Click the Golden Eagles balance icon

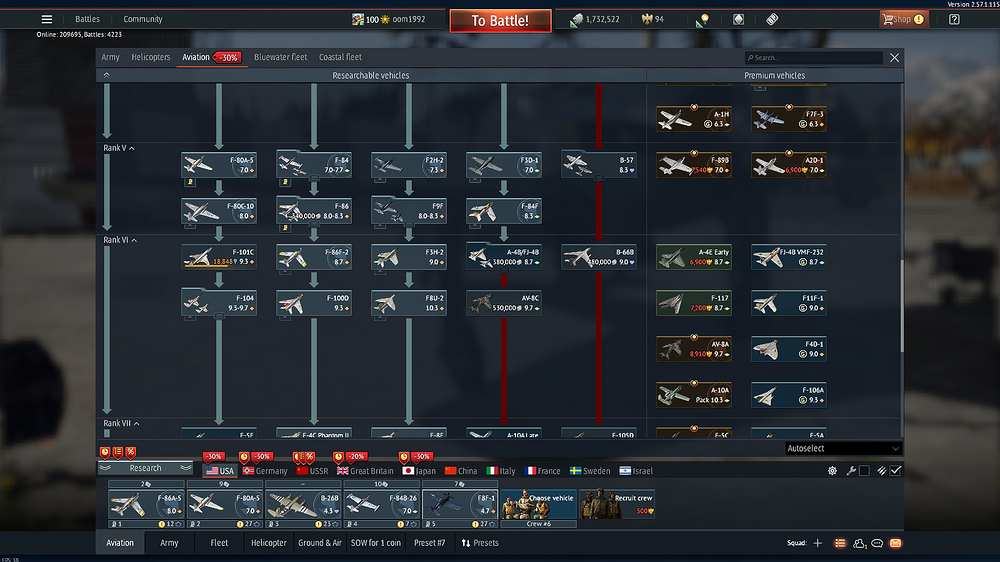point(647,19)
